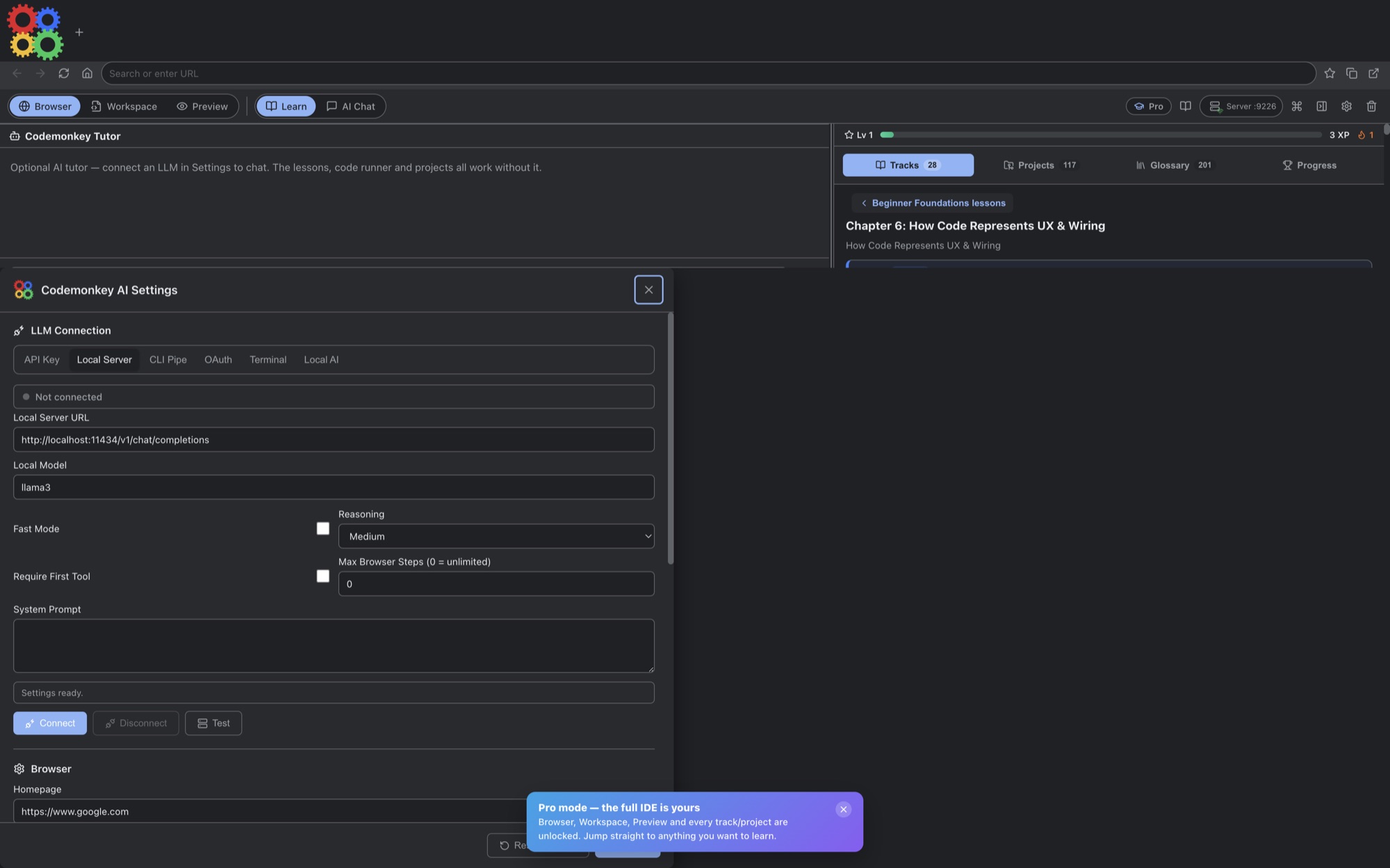Image resolution: width=1390 pixels, height=868 pixels.
Task: Select the API Key connection tab
Action: 42,359
